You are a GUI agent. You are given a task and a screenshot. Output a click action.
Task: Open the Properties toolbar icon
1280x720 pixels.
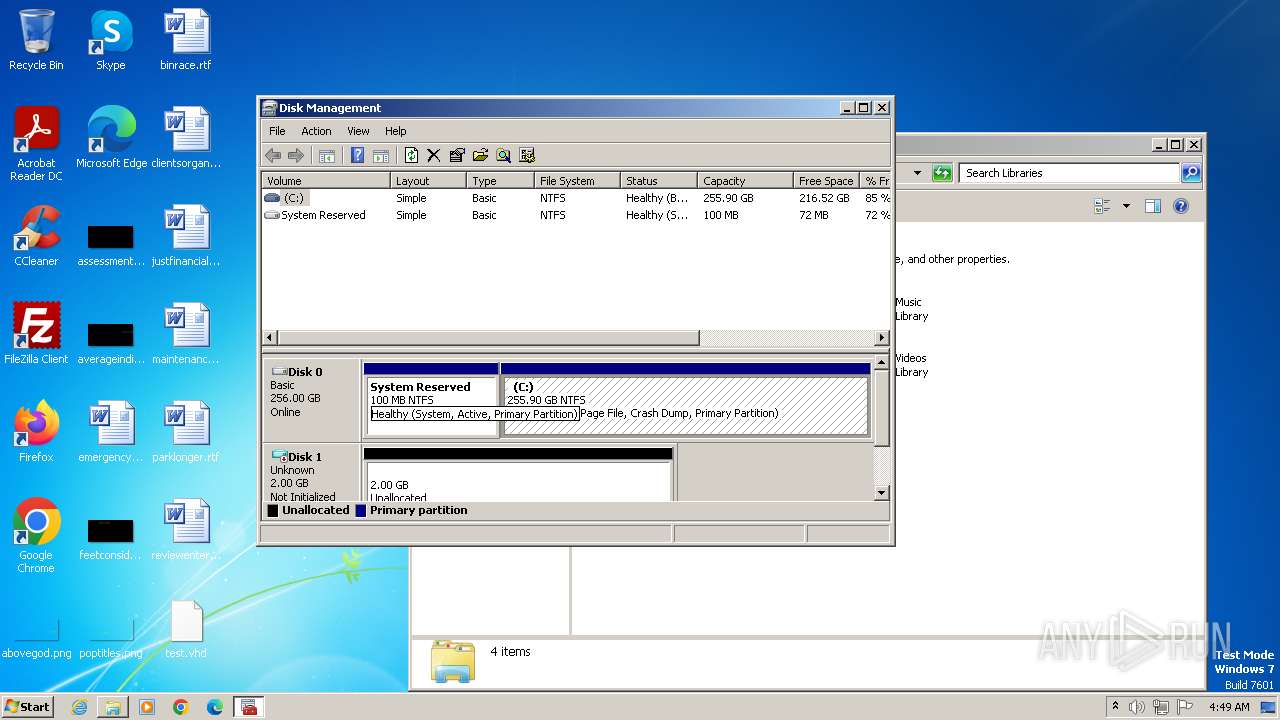(x=457, y=155)
